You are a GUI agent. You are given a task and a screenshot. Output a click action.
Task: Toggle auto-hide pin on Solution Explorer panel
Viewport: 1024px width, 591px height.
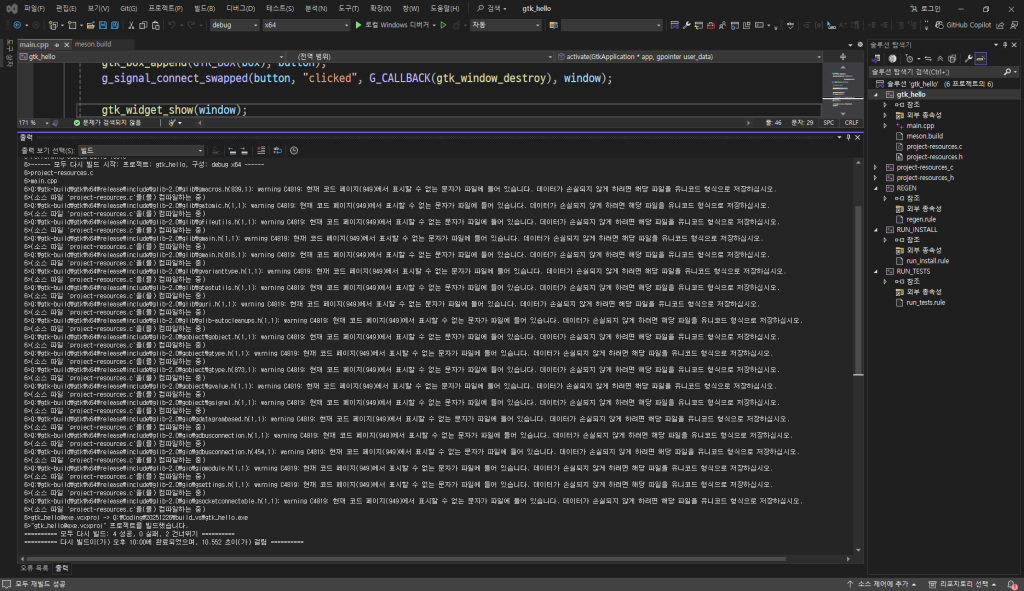[1003, 45]
